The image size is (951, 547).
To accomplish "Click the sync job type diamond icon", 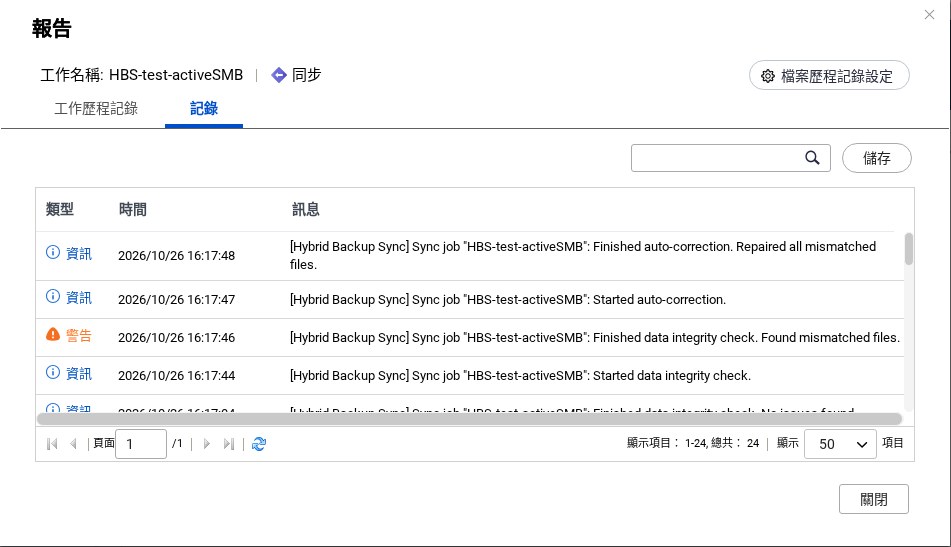I will pyautogui.click(x=279, y=75).
